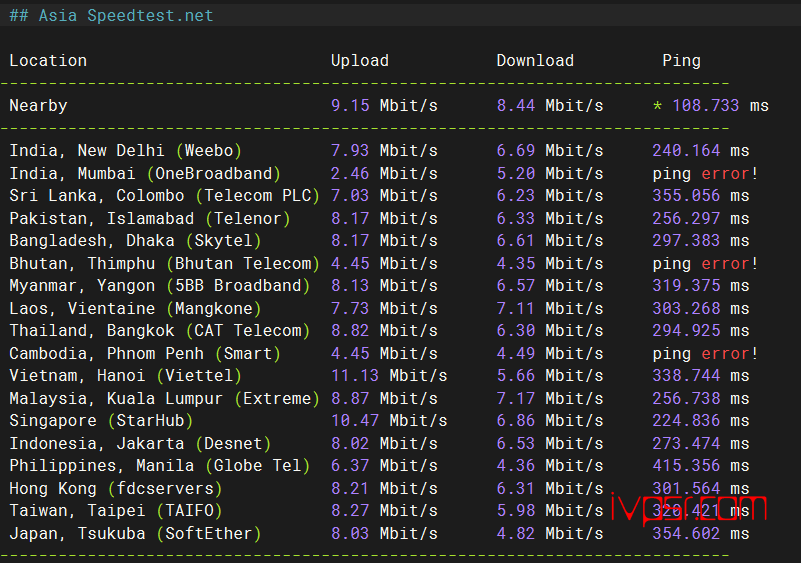
Task: Click Laos download value 7.11
Action: pos(515,309)
